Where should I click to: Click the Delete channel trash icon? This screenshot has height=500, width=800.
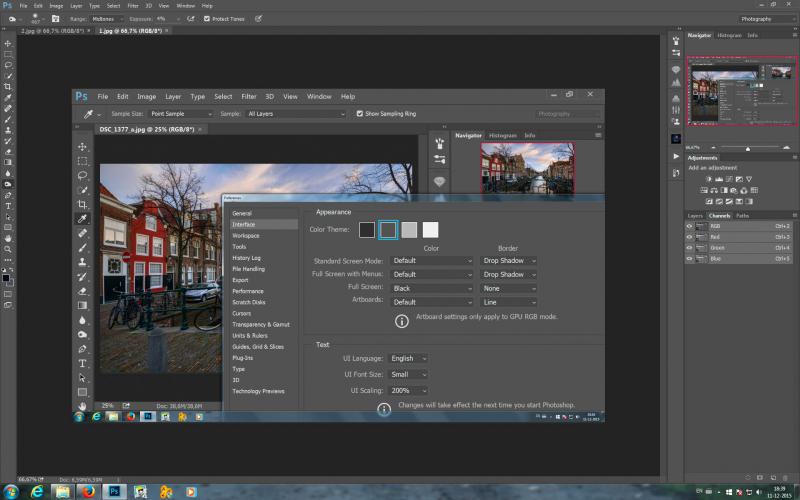pyautogui.click(x=785, y=478)
